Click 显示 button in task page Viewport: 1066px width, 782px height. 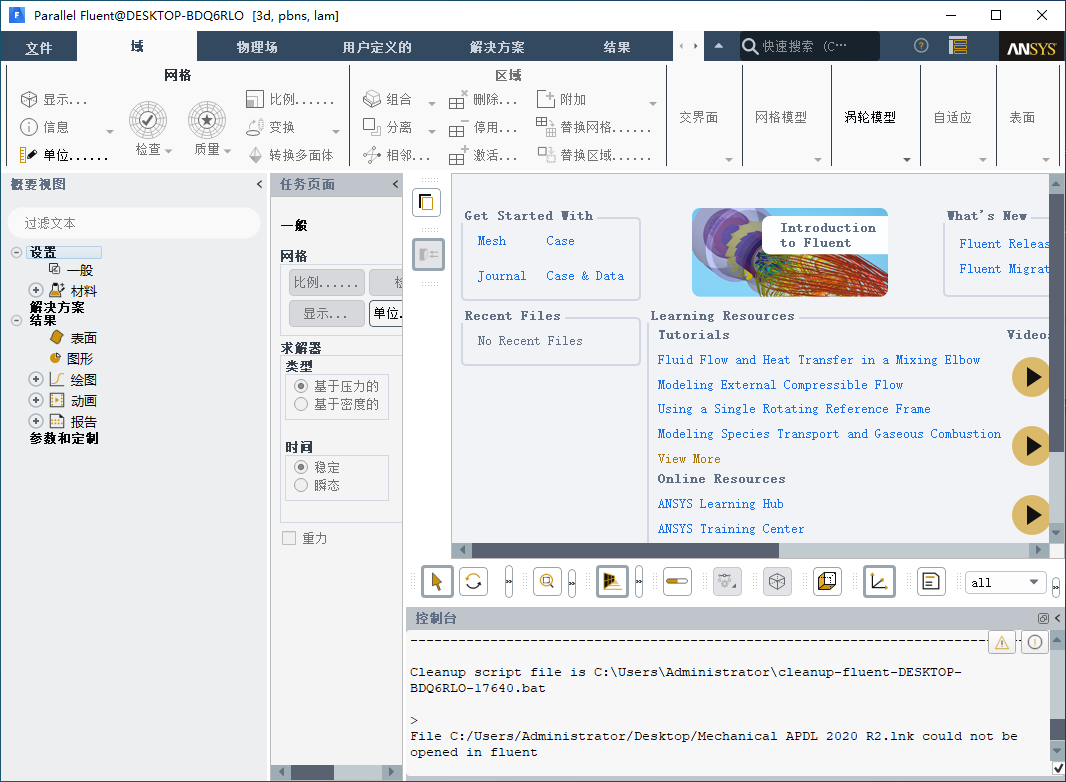click(x=326, y=313)
